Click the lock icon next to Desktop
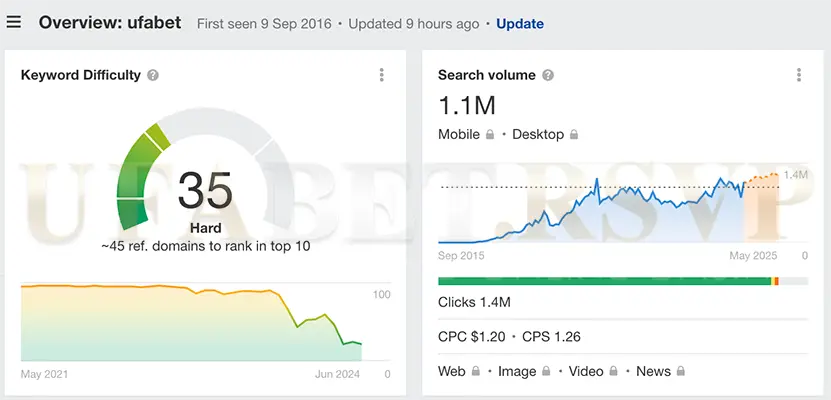This screenshot has width=831, height=400. click(575, 134)
